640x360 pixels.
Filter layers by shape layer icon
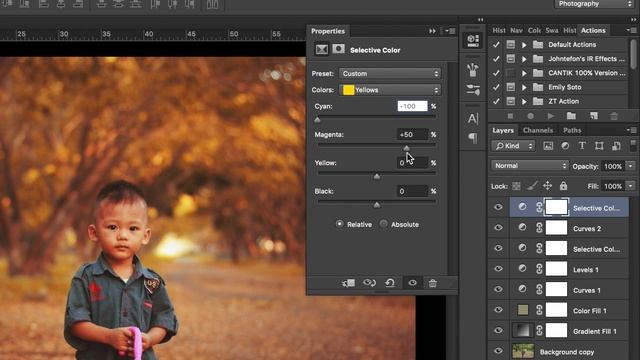pos(599,146)
